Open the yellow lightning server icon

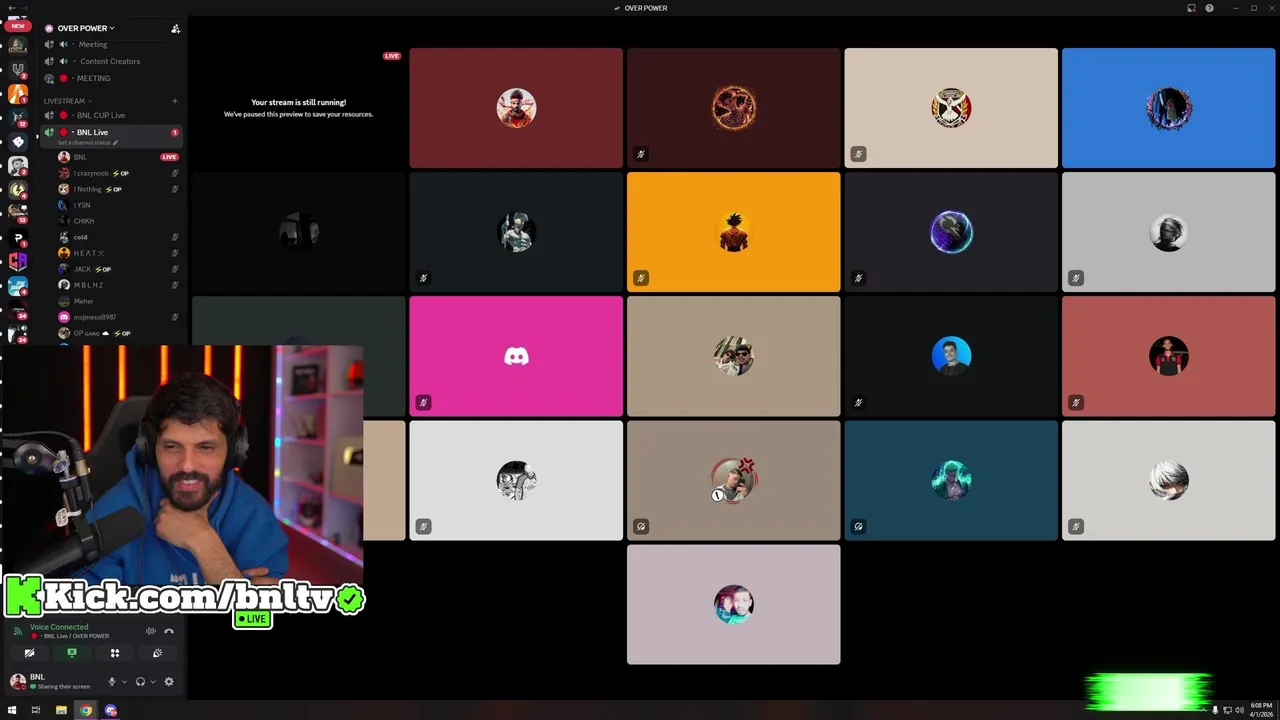tap(17, 190)
